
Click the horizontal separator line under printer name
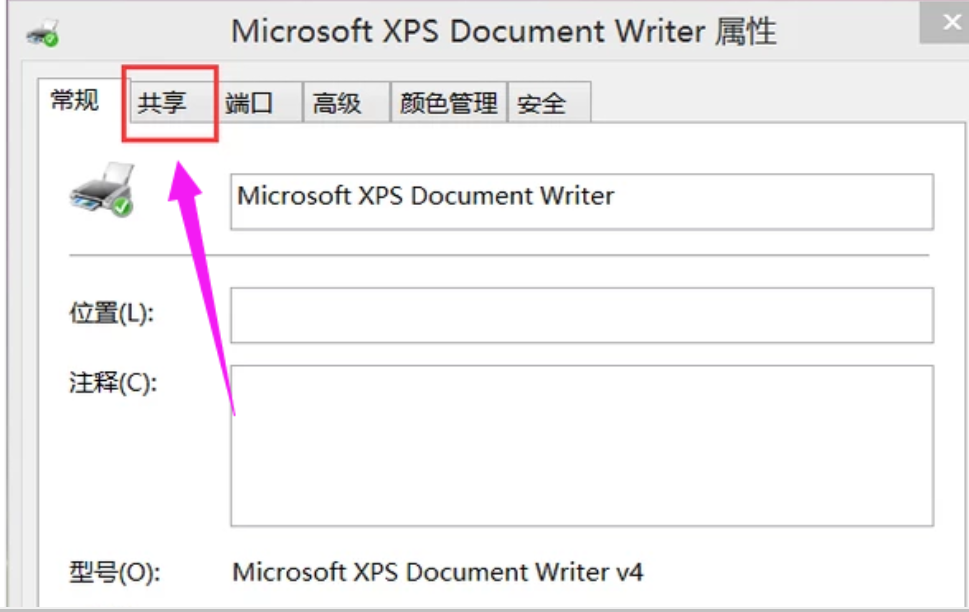498,255
